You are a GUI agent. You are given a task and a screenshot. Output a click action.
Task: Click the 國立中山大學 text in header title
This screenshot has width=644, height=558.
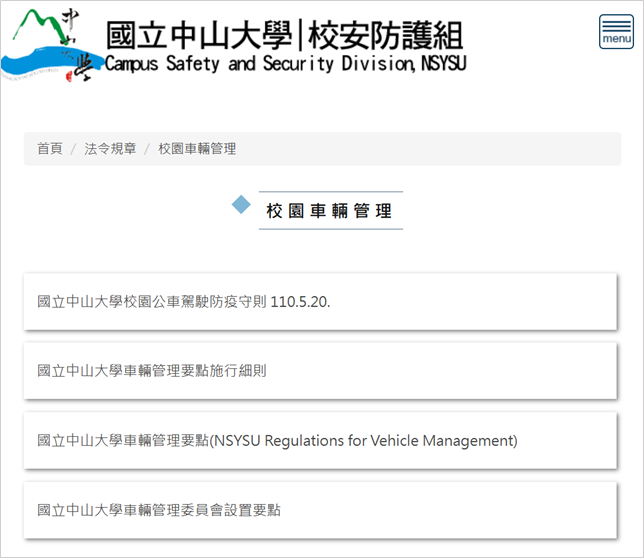pyautogui.click(x=199, y=36)
